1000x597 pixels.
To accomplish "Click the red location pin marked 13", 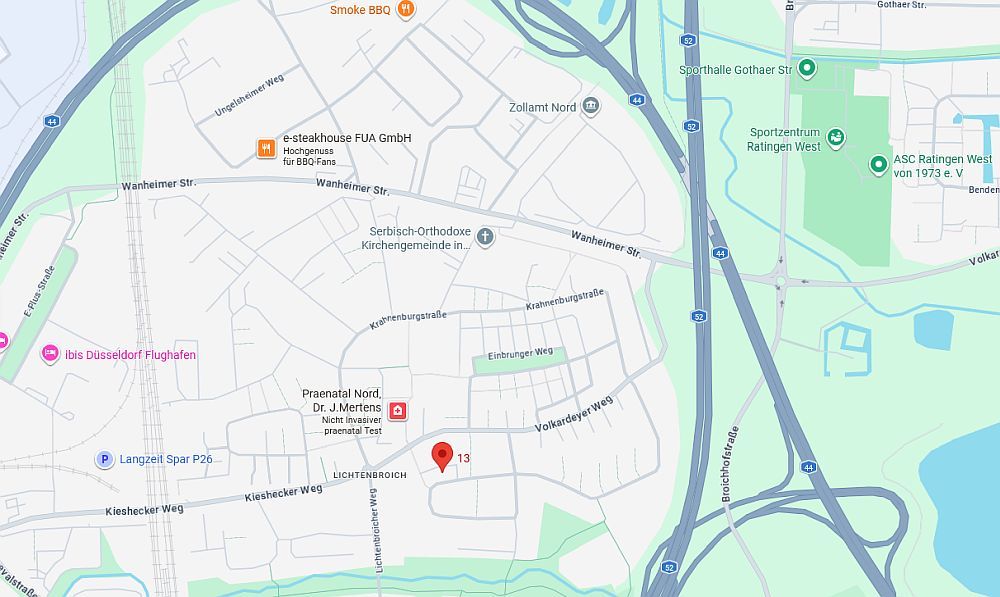I will coord(442,457).
